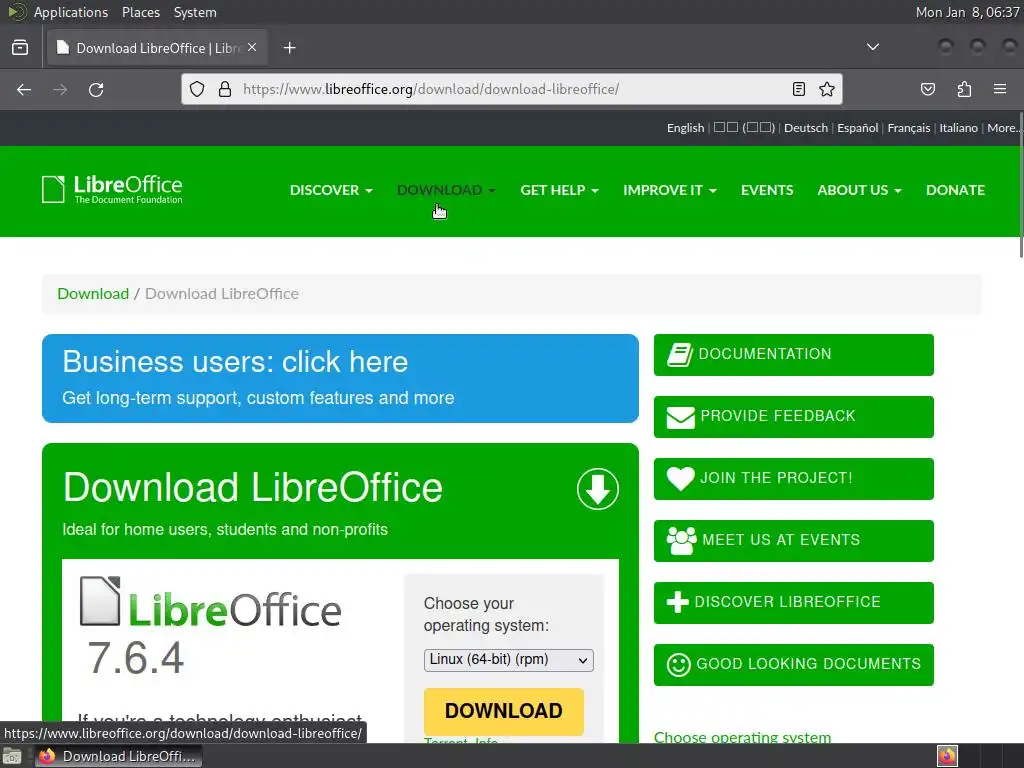Open the EVENTS navigation item
Screen dimensions: 1024x768
767,190
